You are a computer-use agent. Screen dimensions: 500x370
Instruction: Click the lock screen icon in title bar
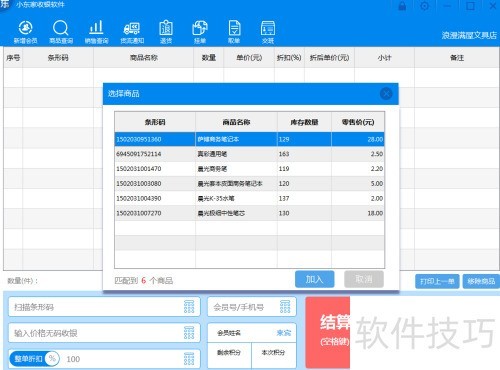402,6
